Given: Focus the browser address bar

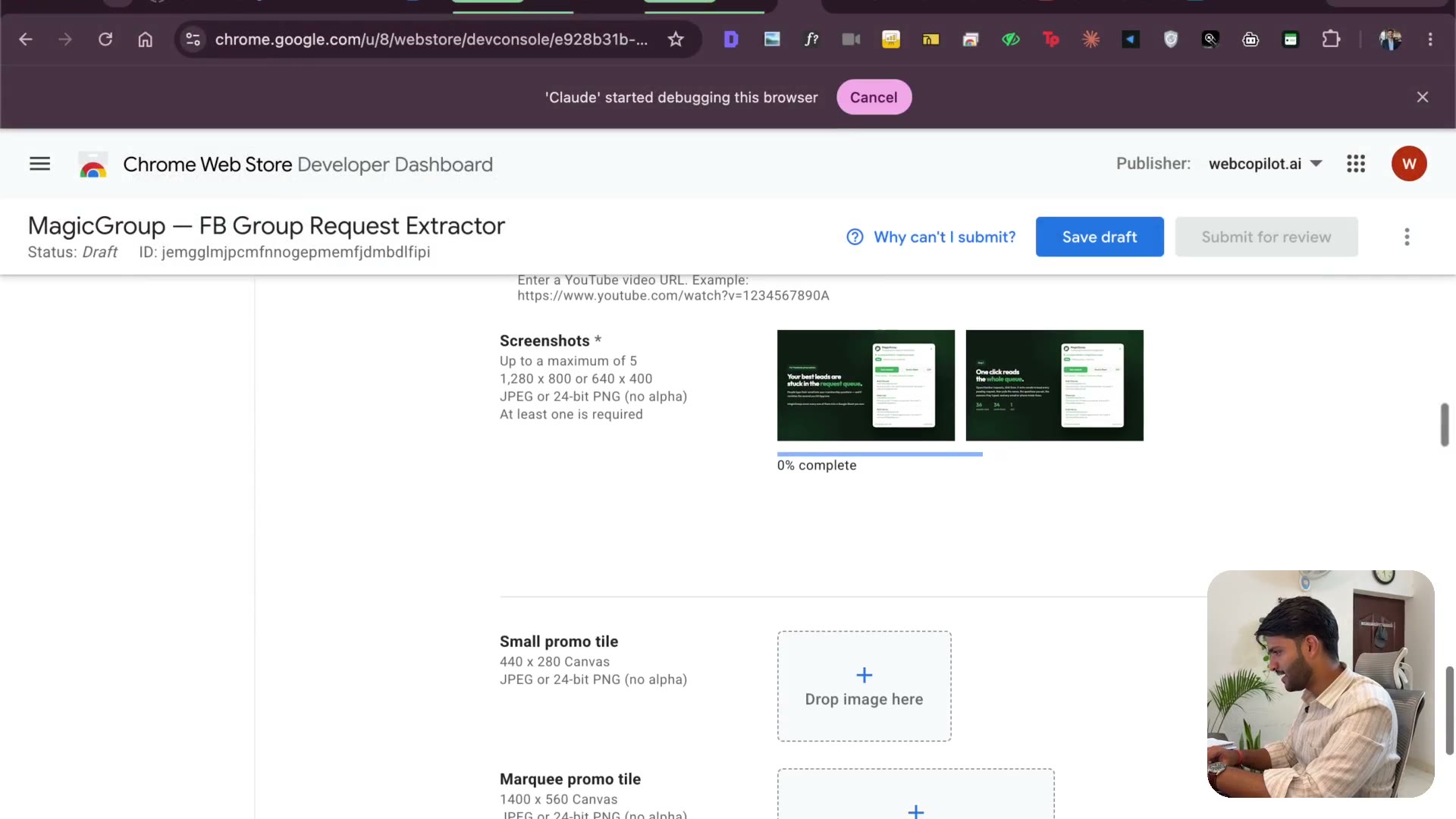Looking at the screenshot, I should [431, 39].
